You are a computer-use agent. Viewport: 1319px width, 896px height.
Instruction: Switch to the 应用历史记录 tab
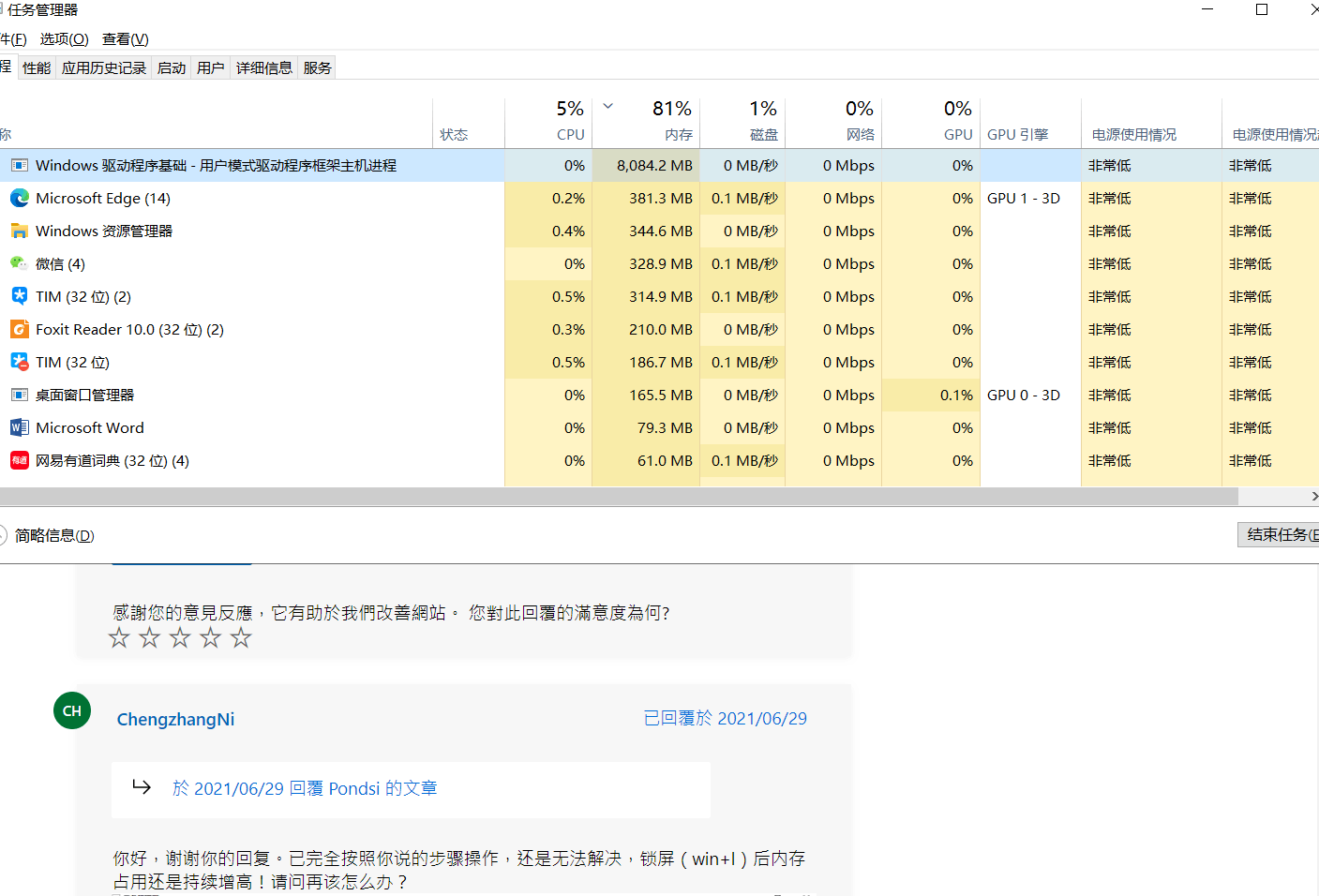click(x=104, y=68)
